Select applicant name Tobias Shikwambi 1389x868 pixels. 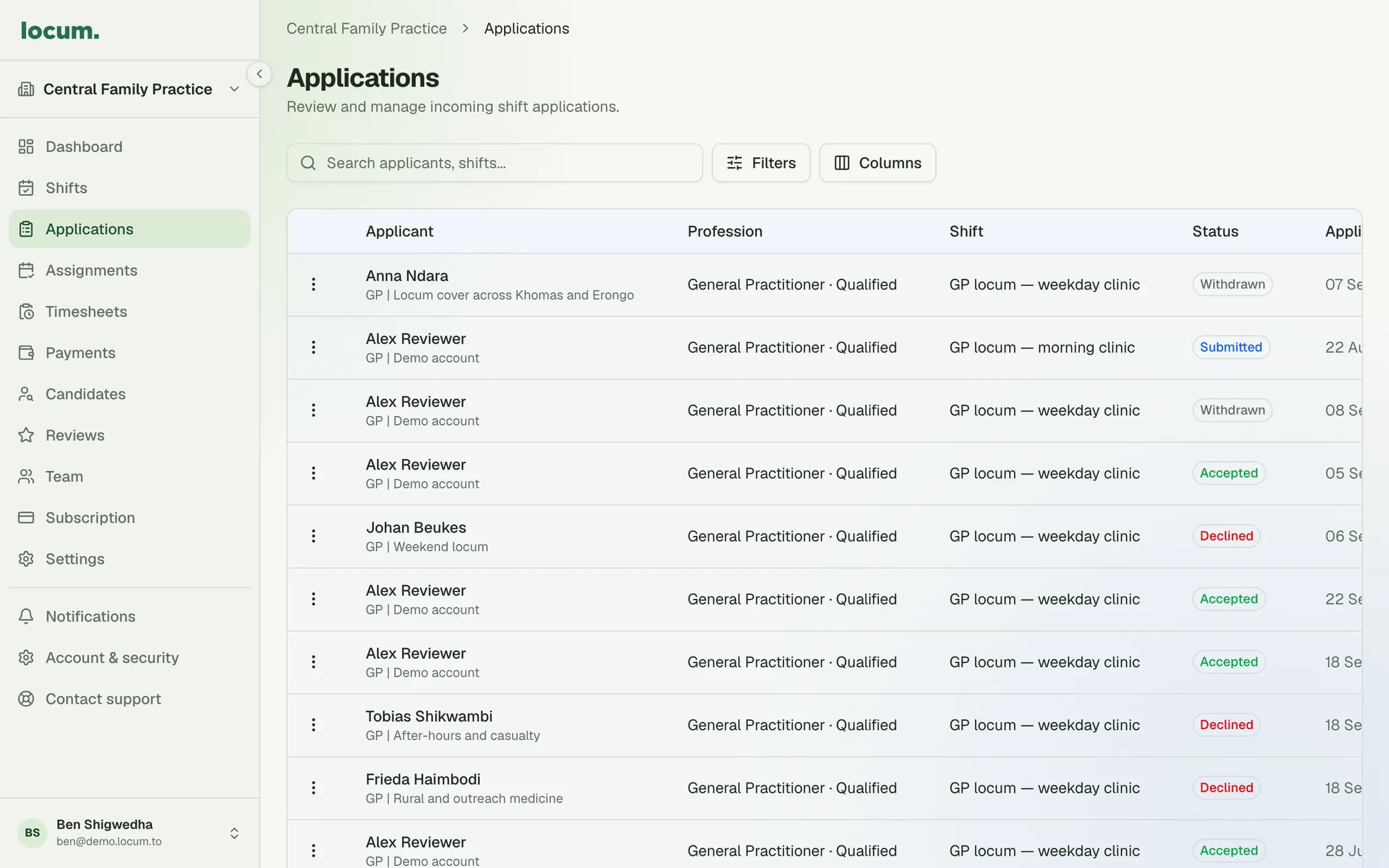pyautogui.click(x=429, y=716)
